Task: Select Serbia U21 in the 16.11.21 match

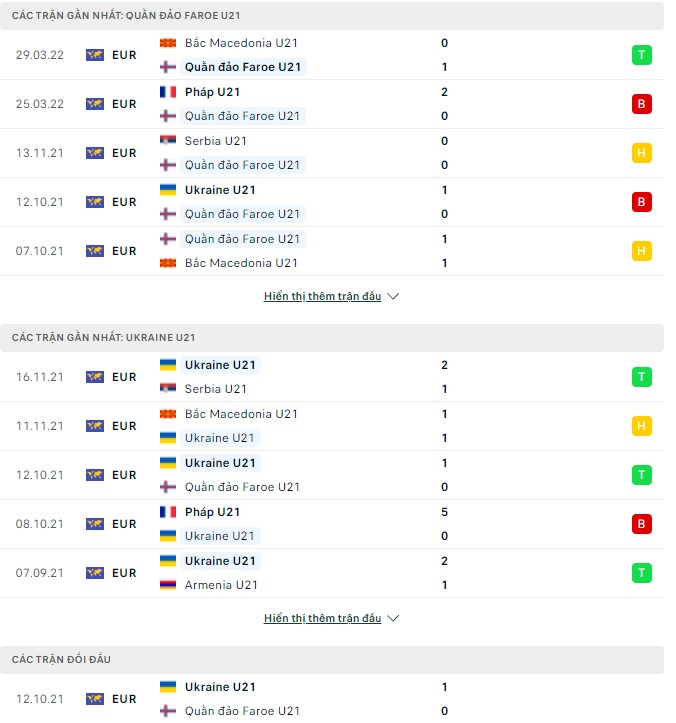Action: [215, 389]
